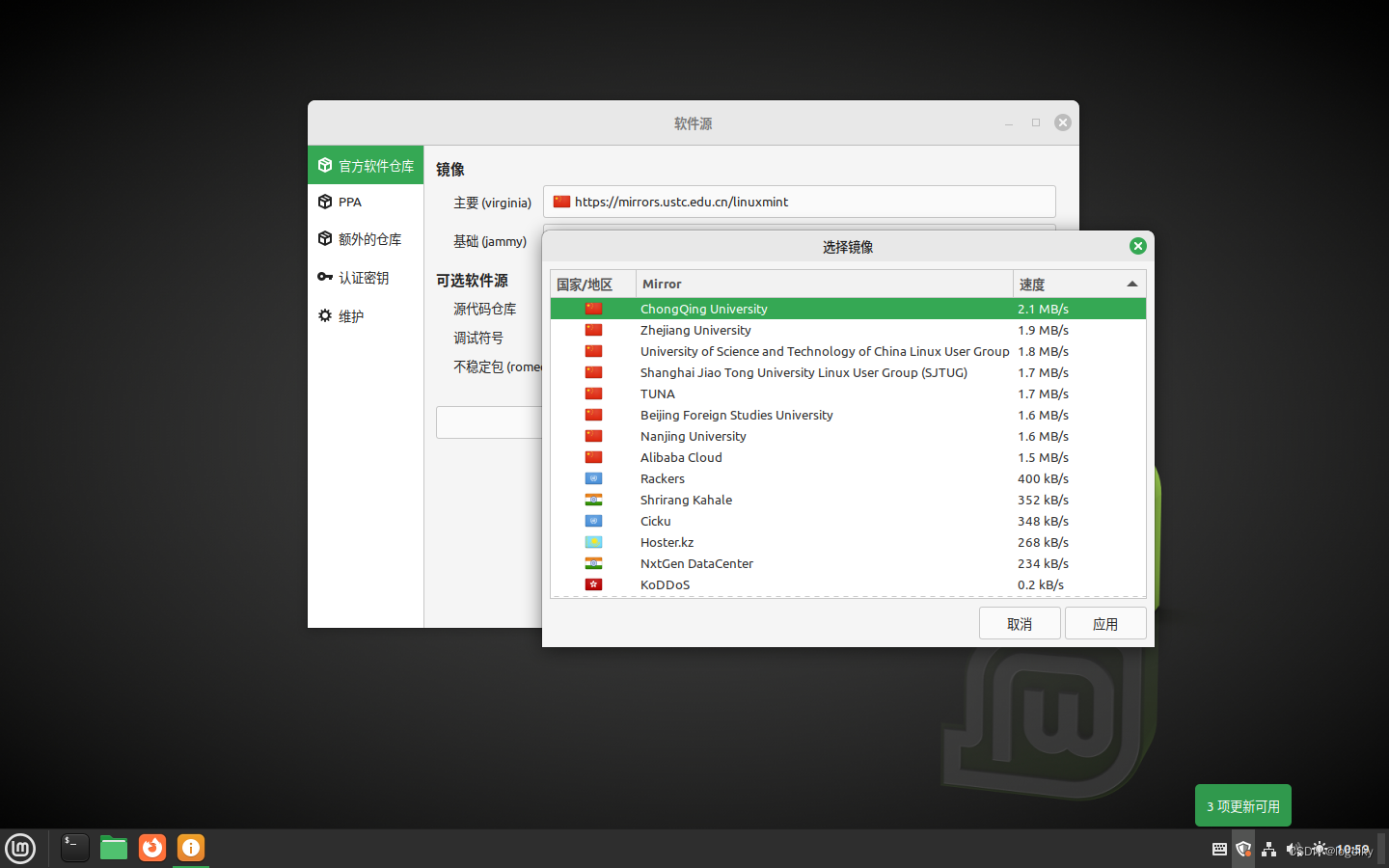Image resolution: width=1389 pixels, height=868 pixels.
Task: Select the ChongQing University mirror
Action: click(x=848, y=309)
